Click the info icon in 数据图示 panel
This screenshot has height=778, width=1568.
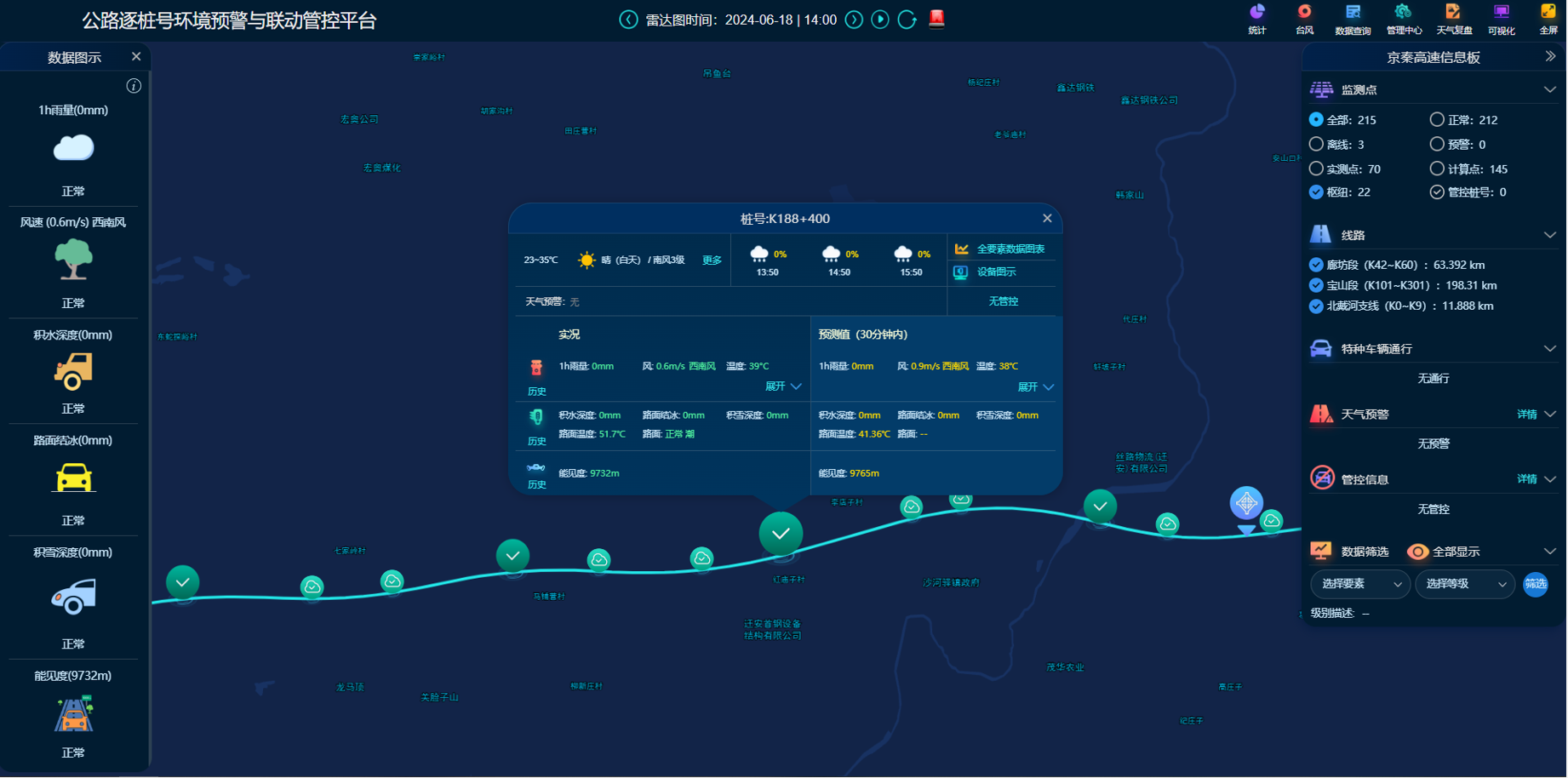click(134, 86)
